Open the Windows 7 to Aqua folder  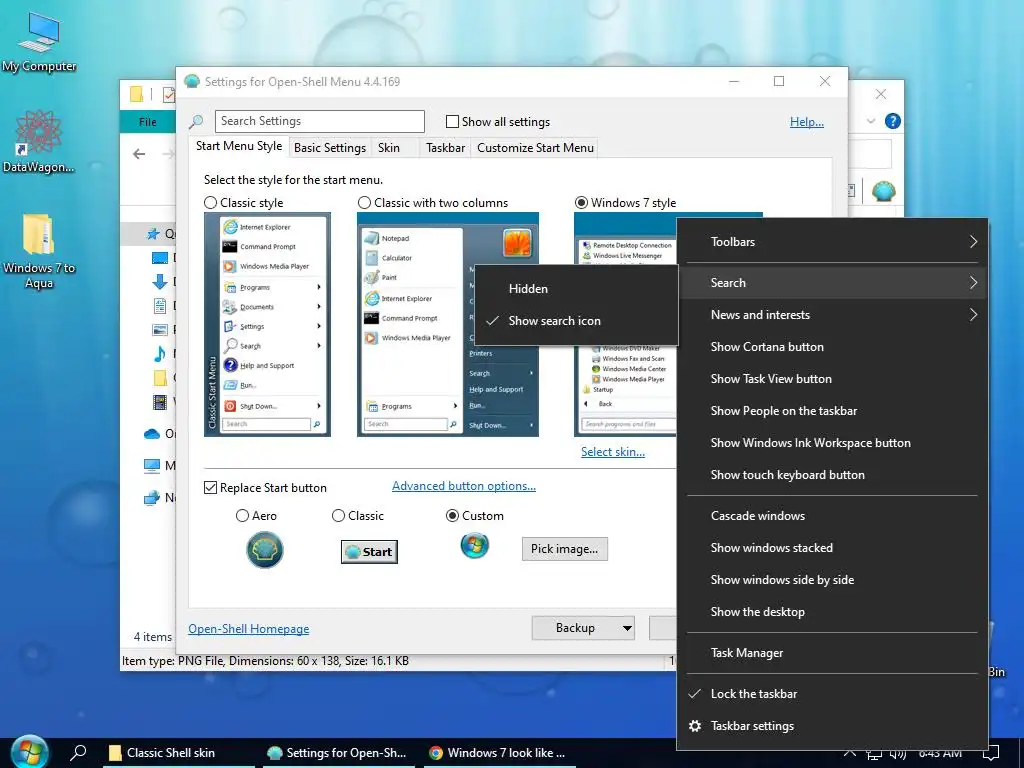point(39,251)
